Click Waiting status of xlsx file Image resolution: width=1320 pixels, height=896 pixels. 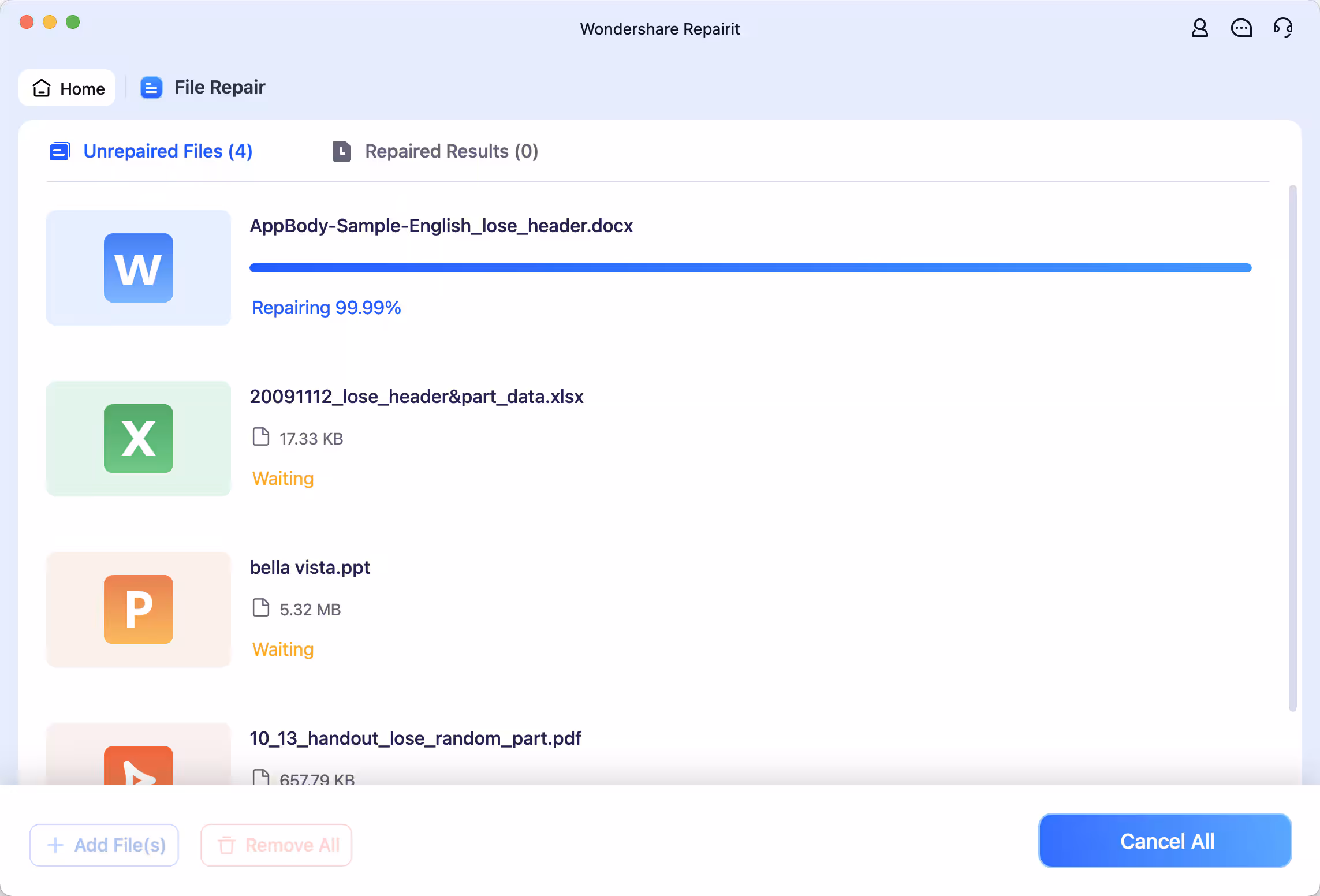(x=283, y=479)
